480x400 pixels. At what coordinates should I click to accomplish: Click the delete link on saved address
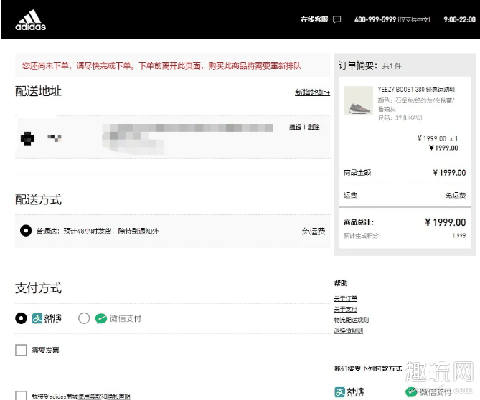[x=313, y=127]
